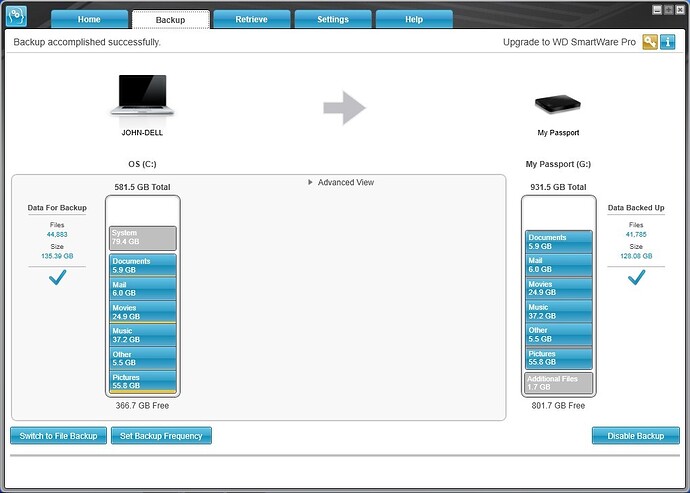Viewport: 690px width, 493px height.
Task: Click the Additional Files 1.7 GB block
Action: (x=558, y=383)
